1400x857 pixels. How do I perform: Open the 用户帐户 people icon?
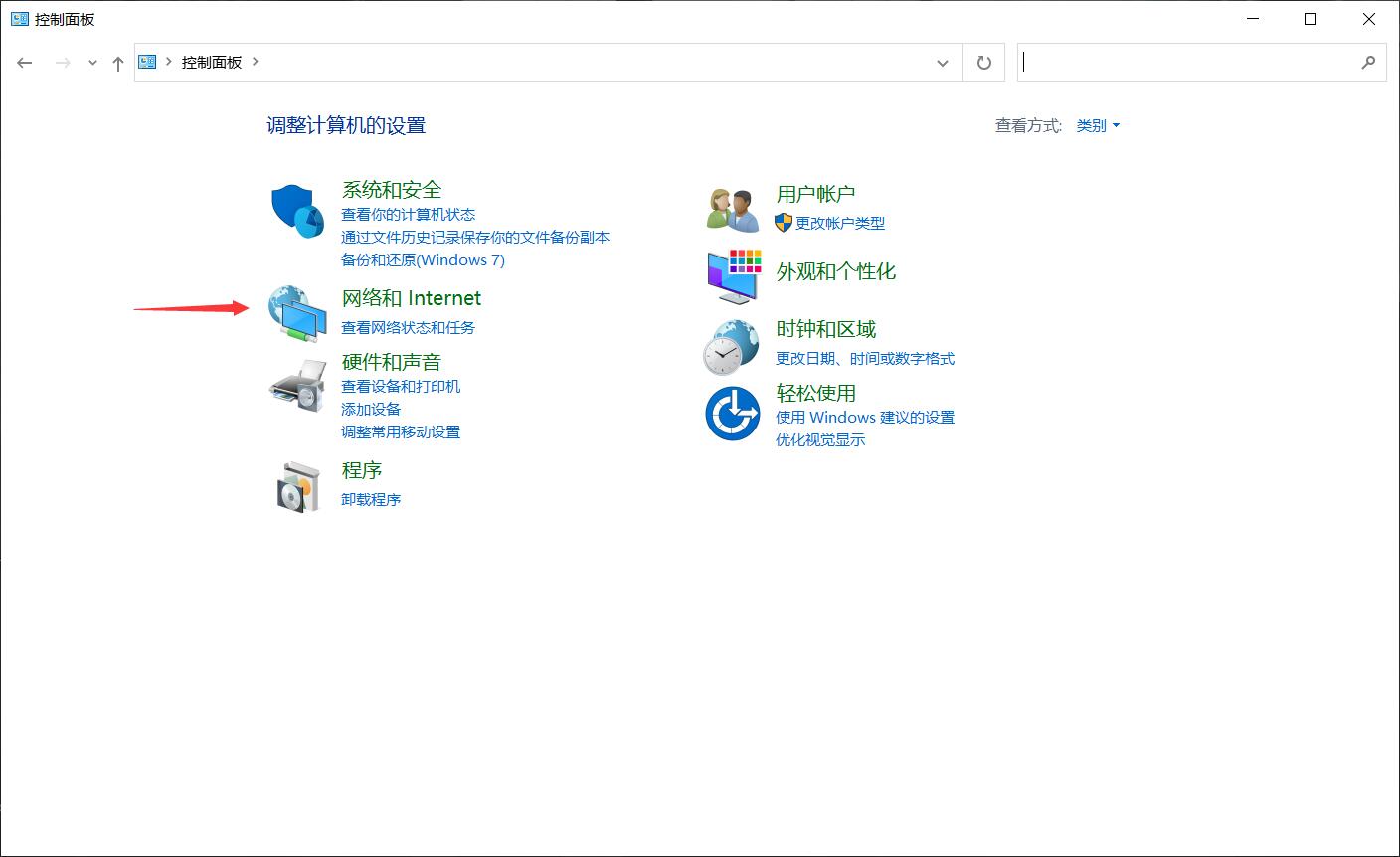coord(734,210)
